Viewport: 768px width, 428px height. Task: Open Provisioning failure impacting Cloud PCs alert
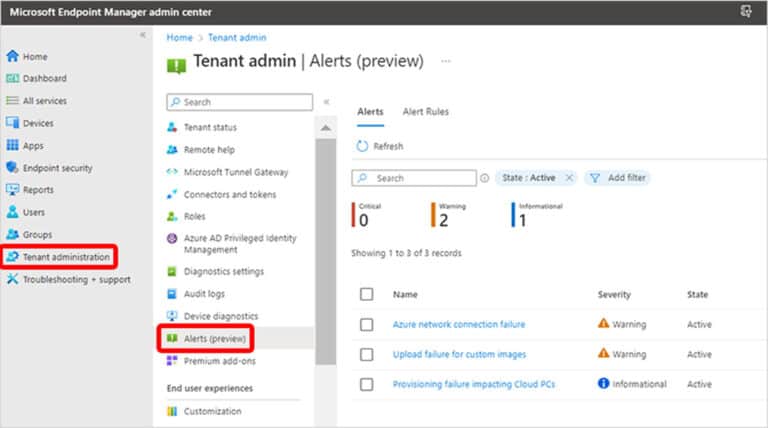(x=474, y=384)
